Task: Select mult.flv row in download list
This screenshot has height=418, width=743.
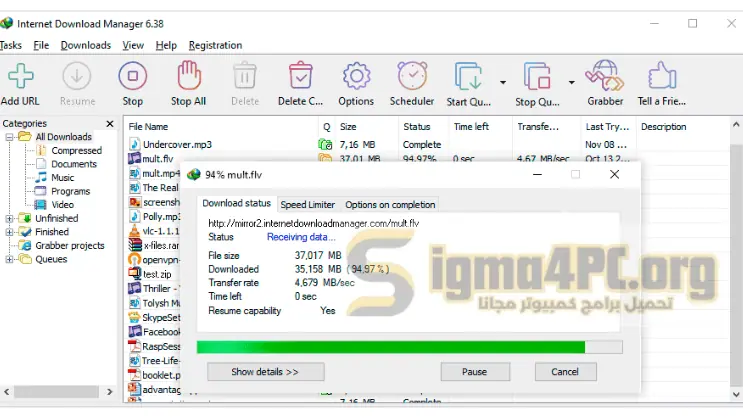Action: click(158, 159)
